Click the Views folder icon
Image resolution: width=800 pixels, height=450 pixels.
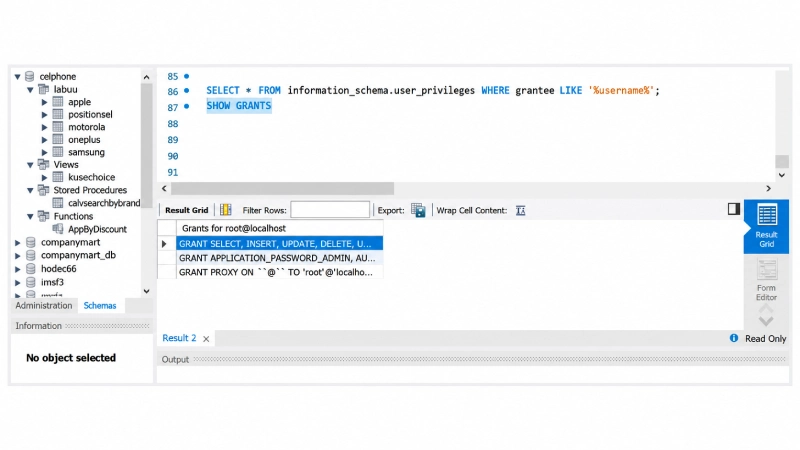[44, 164]
